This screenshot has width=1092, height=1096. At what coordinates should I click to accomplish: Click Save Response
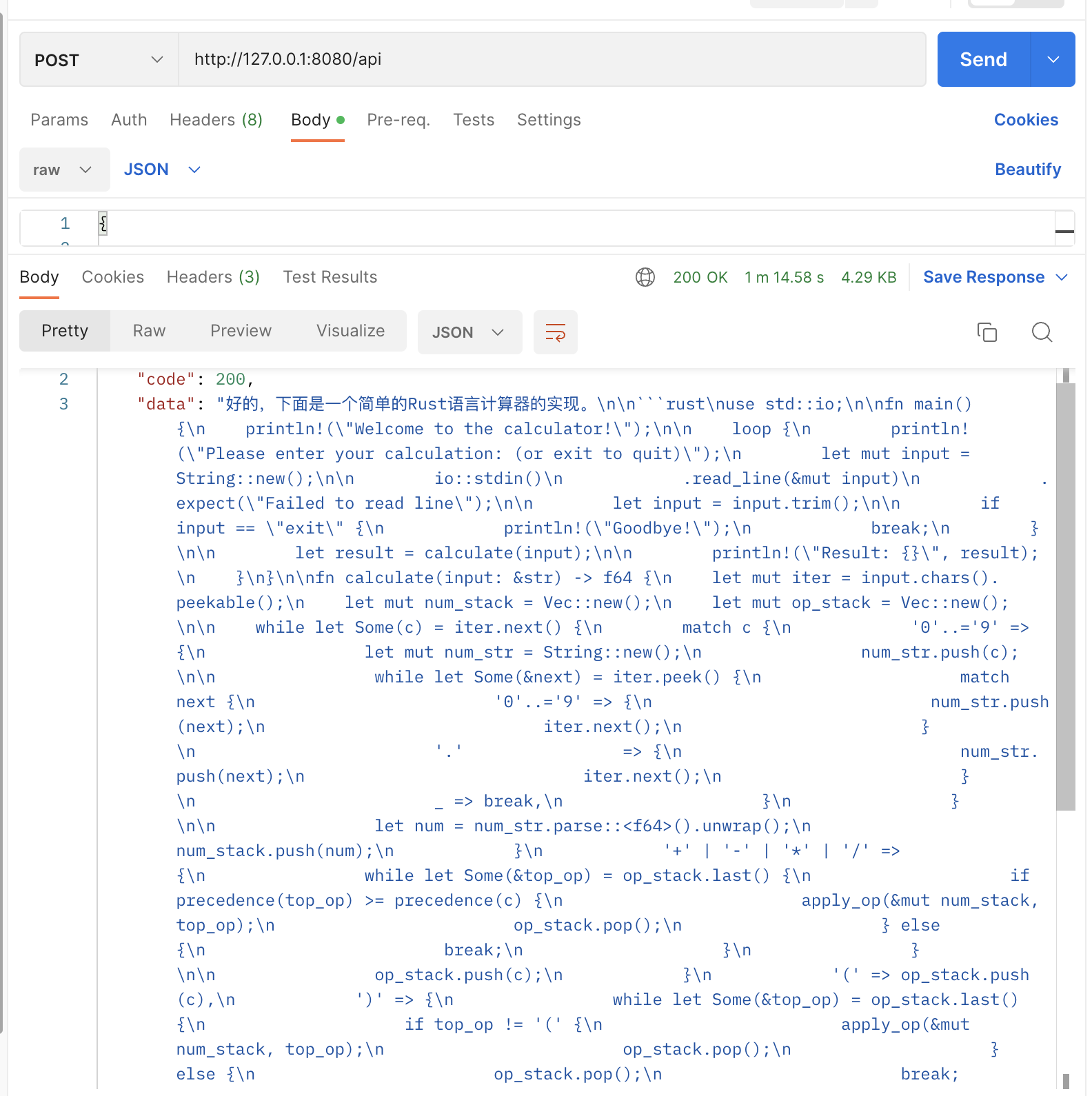[x=984, y=277]
